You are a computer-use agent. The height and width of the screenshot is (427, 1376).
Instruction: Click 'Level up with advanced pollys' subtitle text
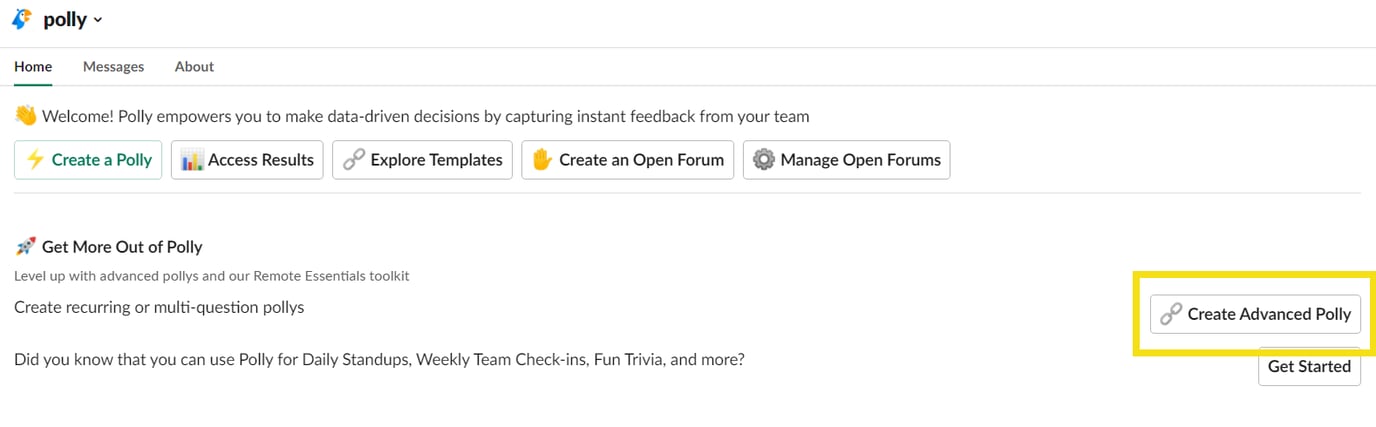pyautogui.click(x=212, y=275)
